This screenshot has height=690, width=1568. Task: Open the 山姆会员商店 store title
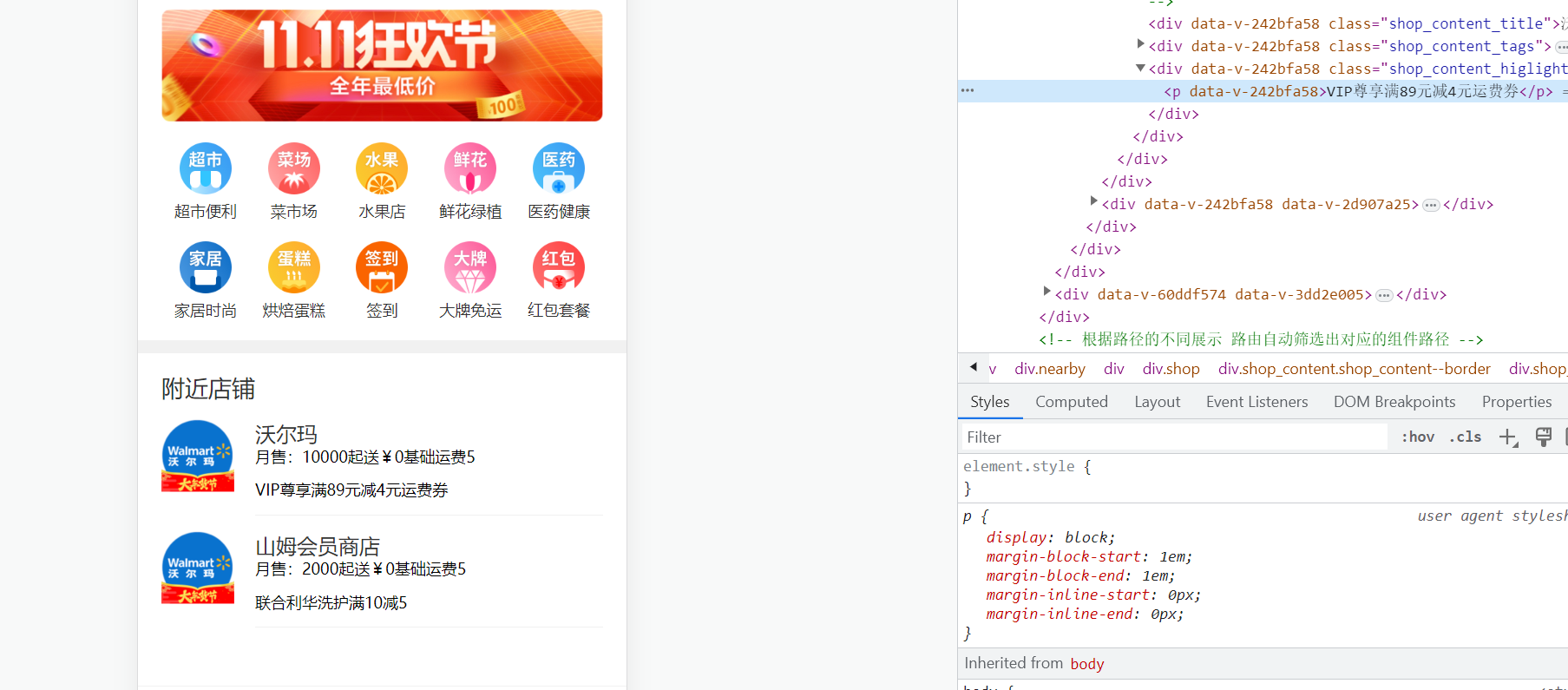(x=318, y=546)
